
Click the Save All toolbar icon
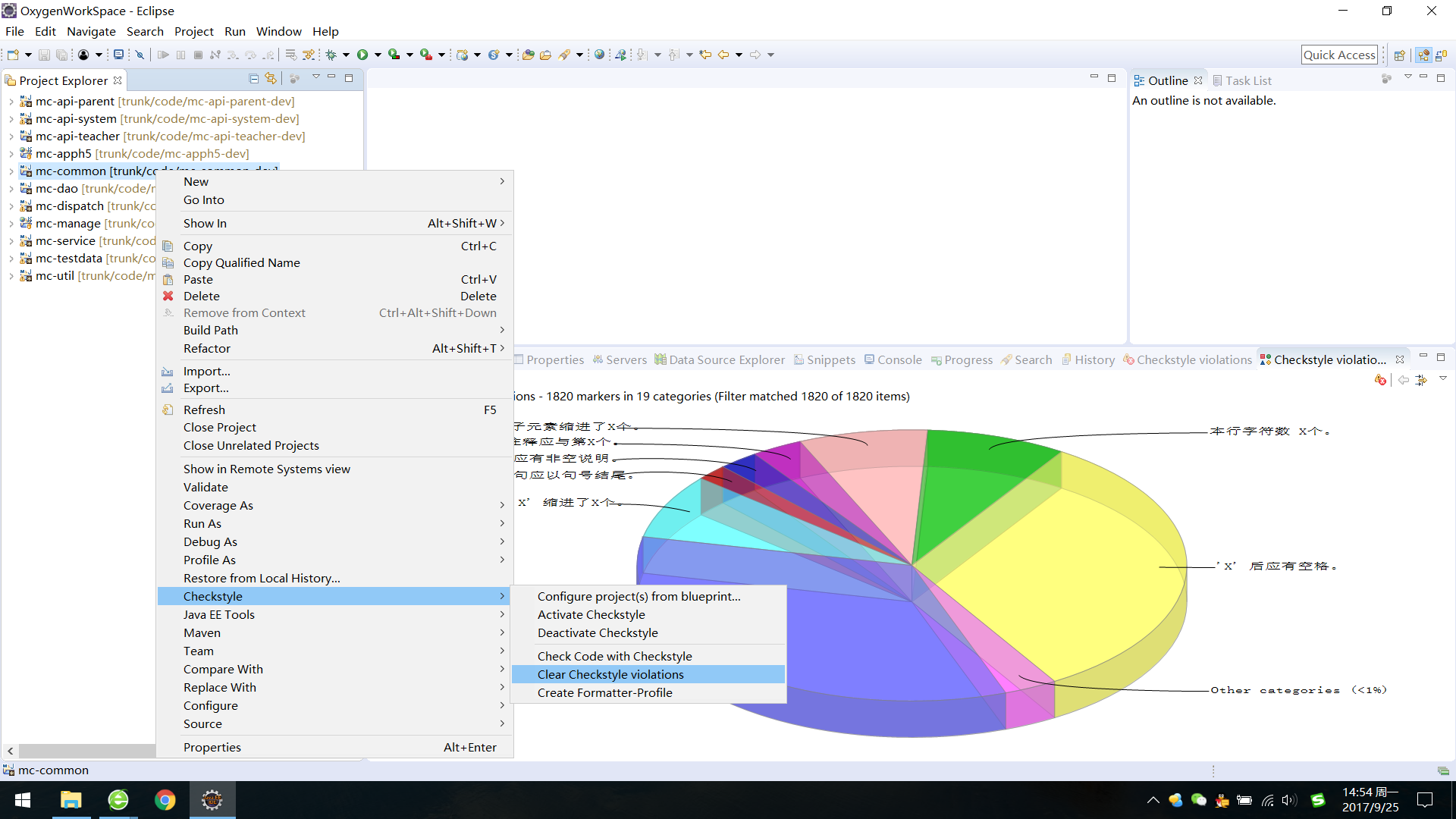(61, 55)
